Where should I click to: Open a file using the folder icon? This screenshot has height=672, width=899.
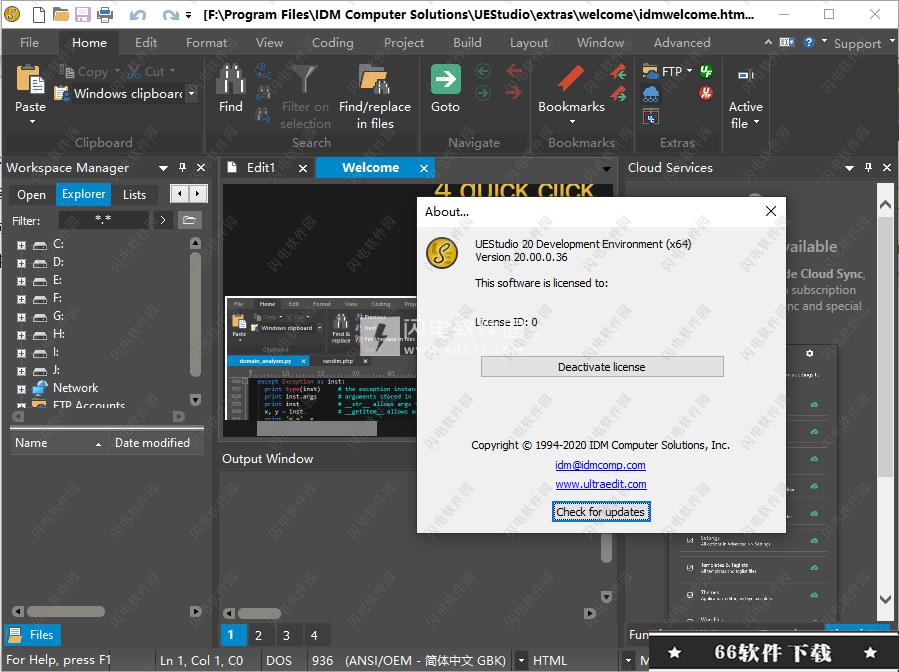[x=60, y=14]
